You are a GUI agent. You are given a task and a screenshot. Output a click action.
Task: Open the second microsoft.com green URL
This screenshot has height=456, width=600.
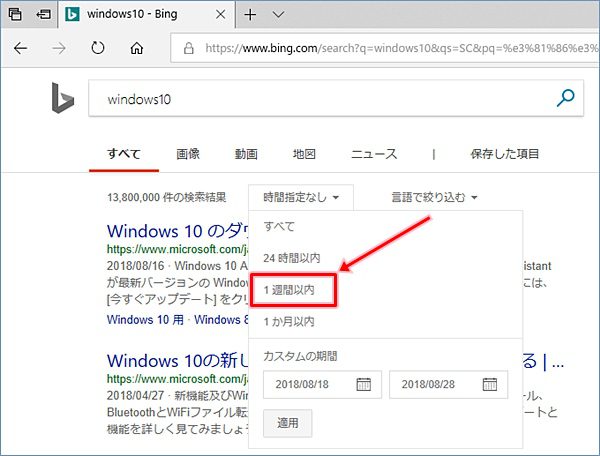177,379
